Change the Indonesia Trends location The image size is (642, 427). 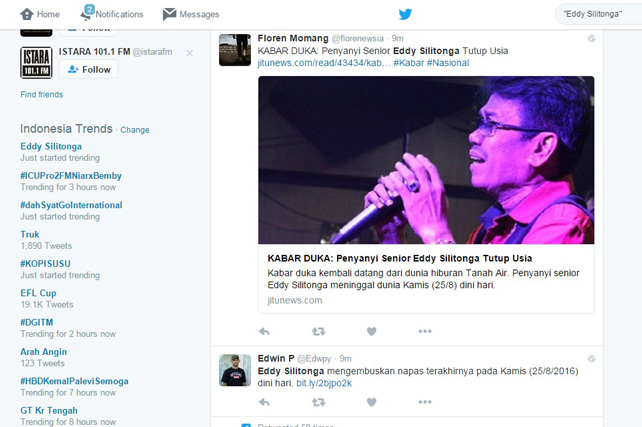point(135,130)
